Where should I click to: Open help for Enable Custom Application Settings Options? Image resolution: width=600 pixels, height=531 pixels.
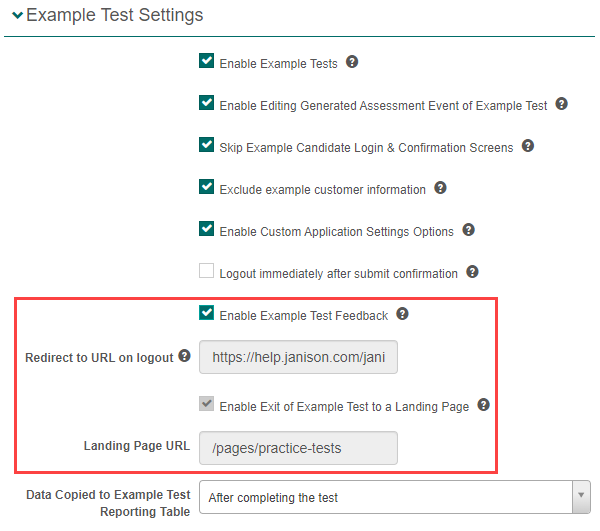point(468,230)
